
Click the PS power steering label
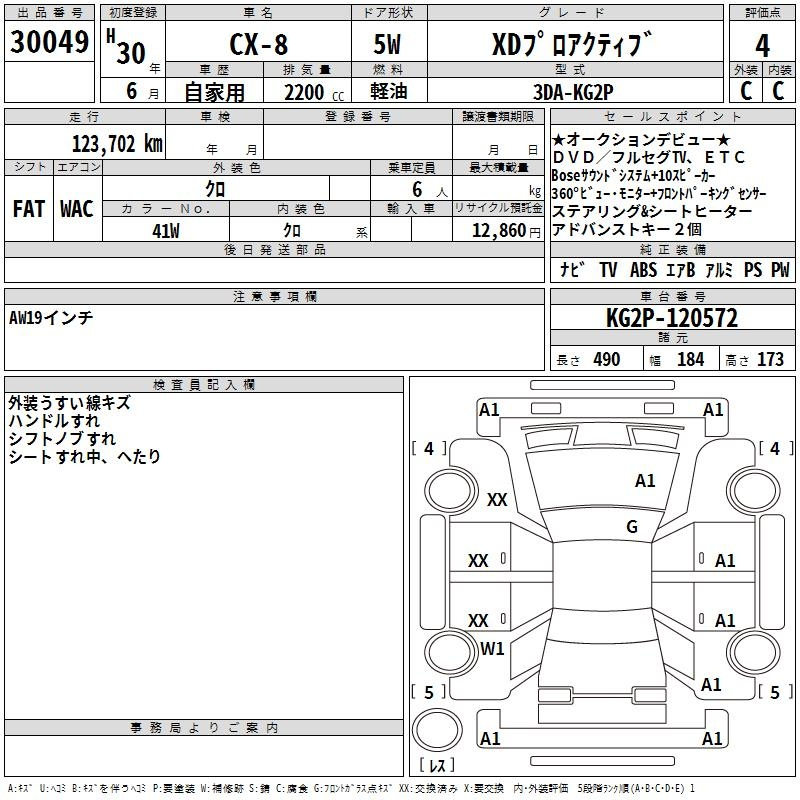point(753,270)
